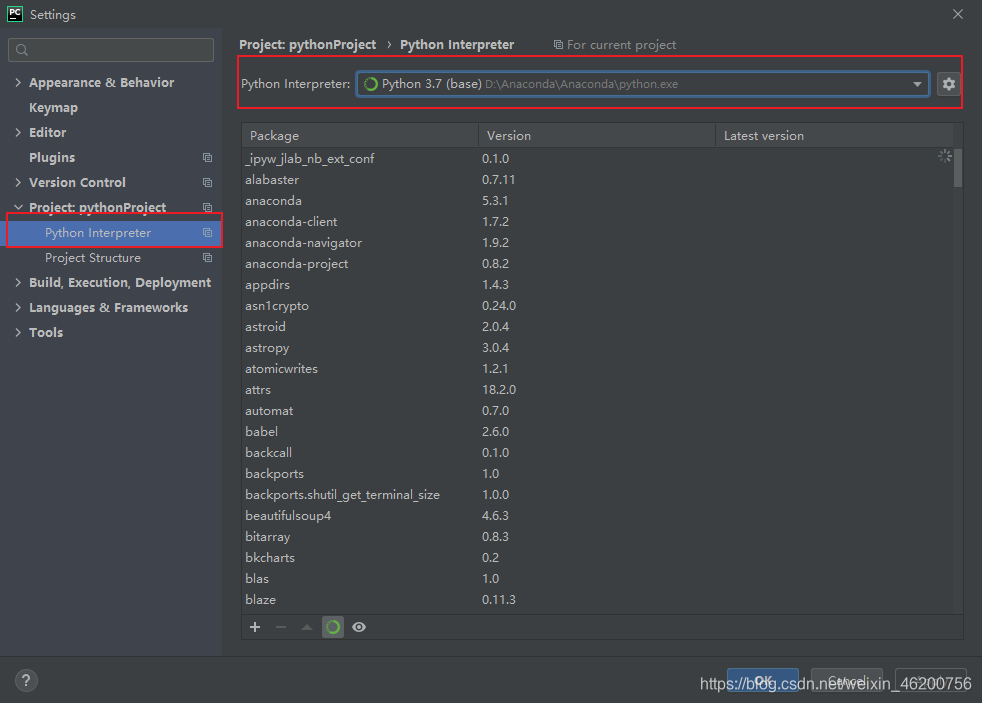Select the beautifulsoup4 package row
982x703 pixels.
point(288,515)
